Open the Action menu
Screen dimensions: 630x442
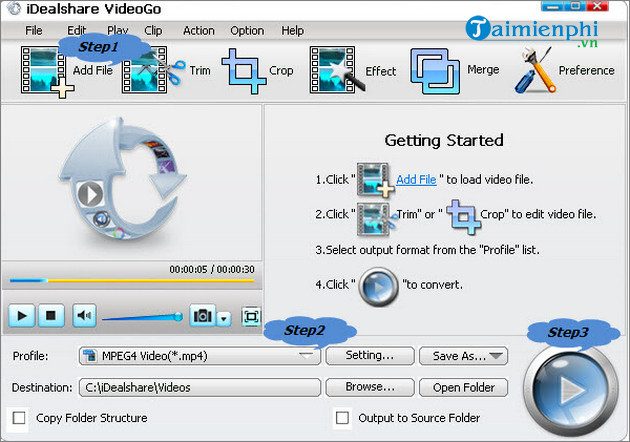tap(198, 31)
